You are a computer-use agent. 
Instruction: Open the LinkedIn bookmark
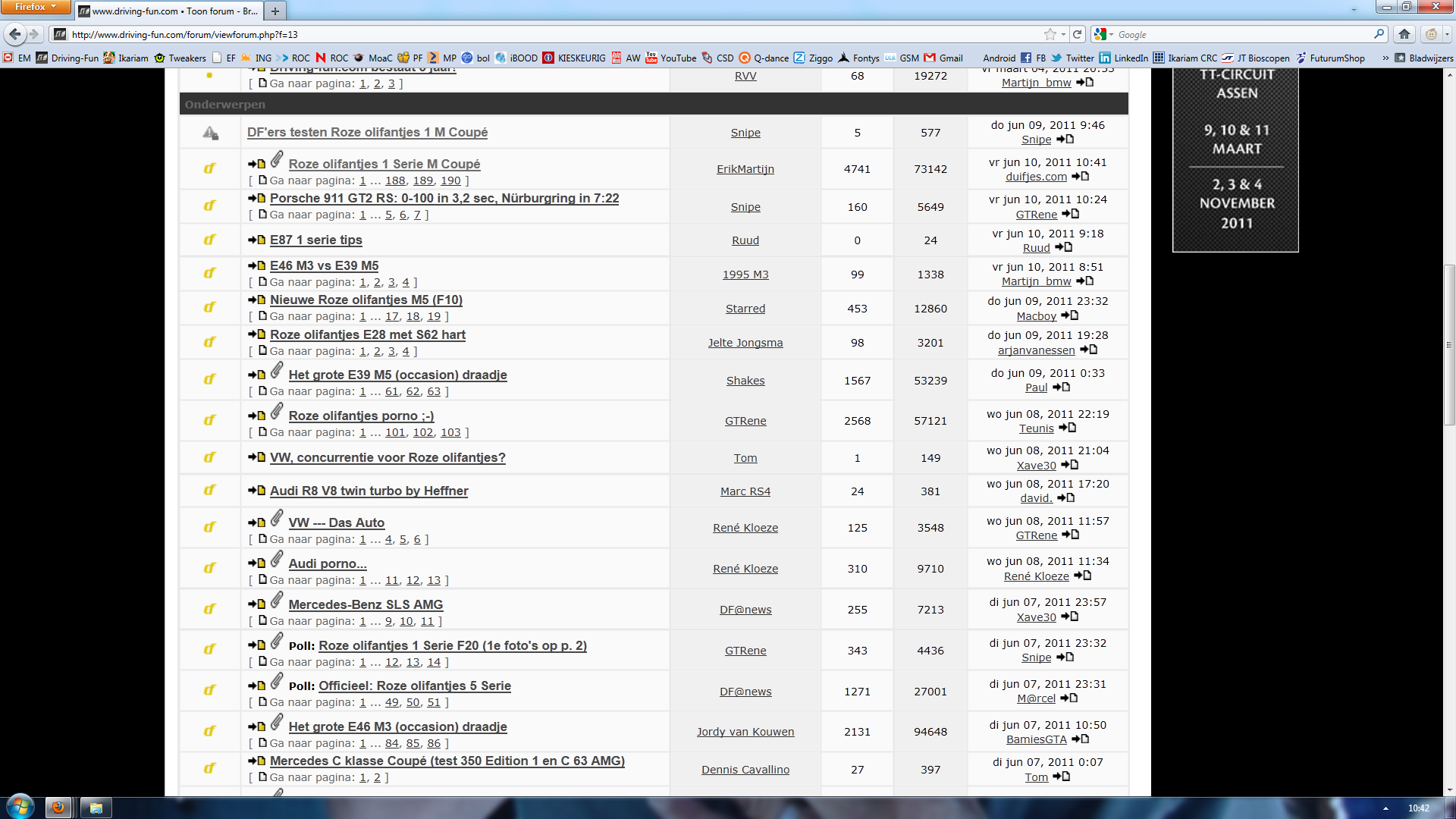coord(1124,58)
